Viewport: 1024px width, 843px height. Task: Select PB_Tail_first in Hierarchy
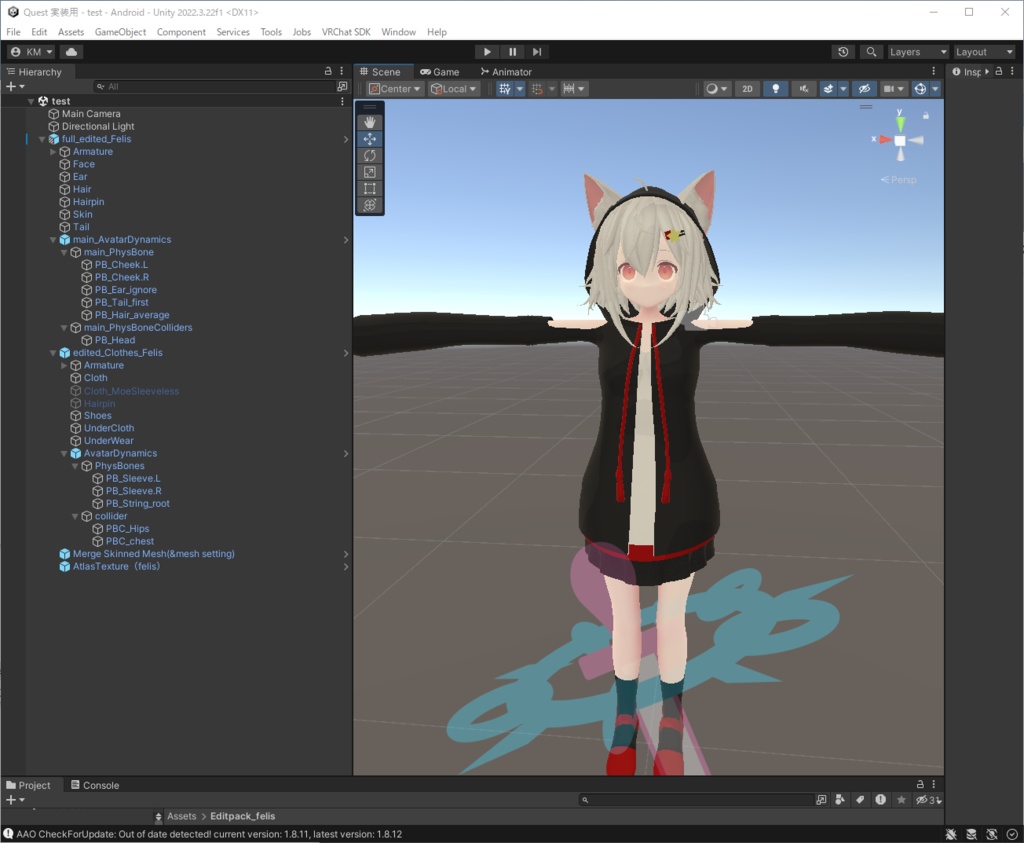click(121, 302)
